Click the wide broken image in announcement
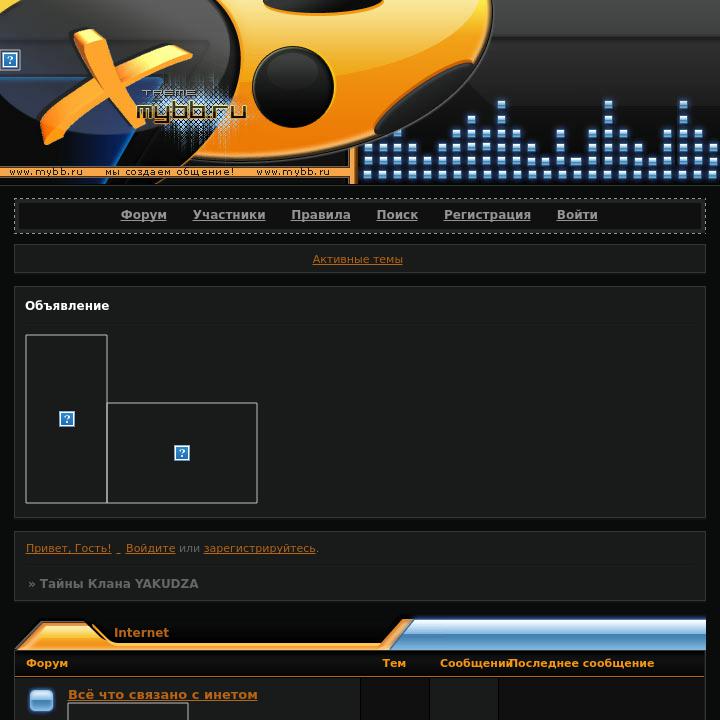Viewport: 720px width, 720px height. (x=182, y=453)
